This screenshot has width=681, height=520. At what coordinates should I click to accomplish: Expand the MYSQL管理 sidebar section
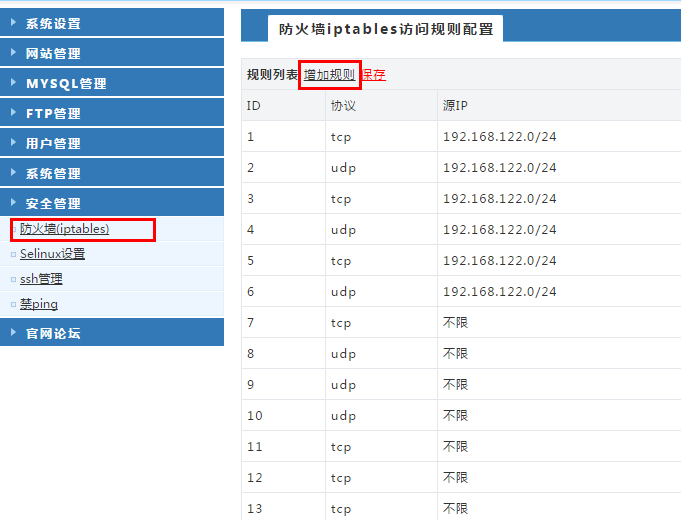(x=66, y=83)
